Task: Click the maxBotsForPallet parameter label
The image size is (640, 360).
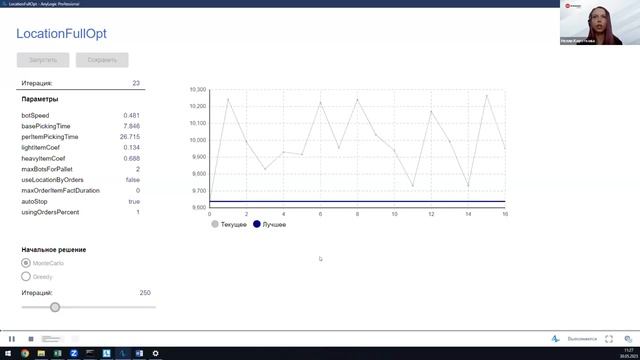Action: point(47,169)
